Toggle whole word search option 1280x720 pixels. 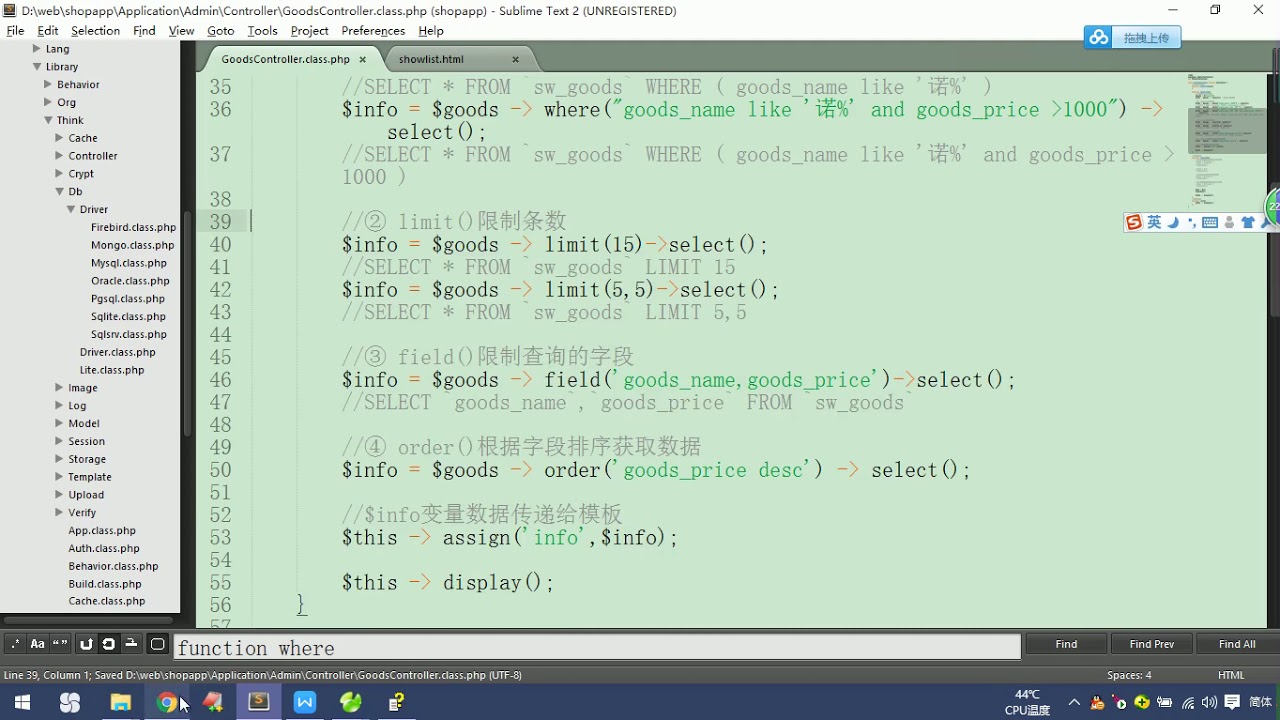pos(60,644)
